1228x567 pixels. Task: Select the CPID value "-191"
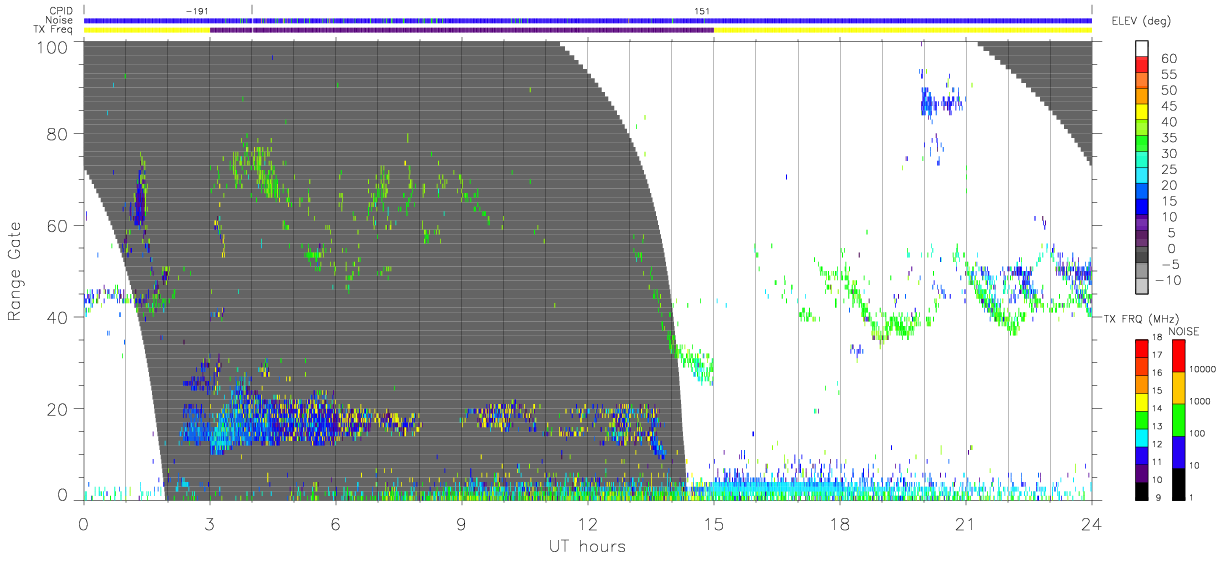click(x=196, y=10)
